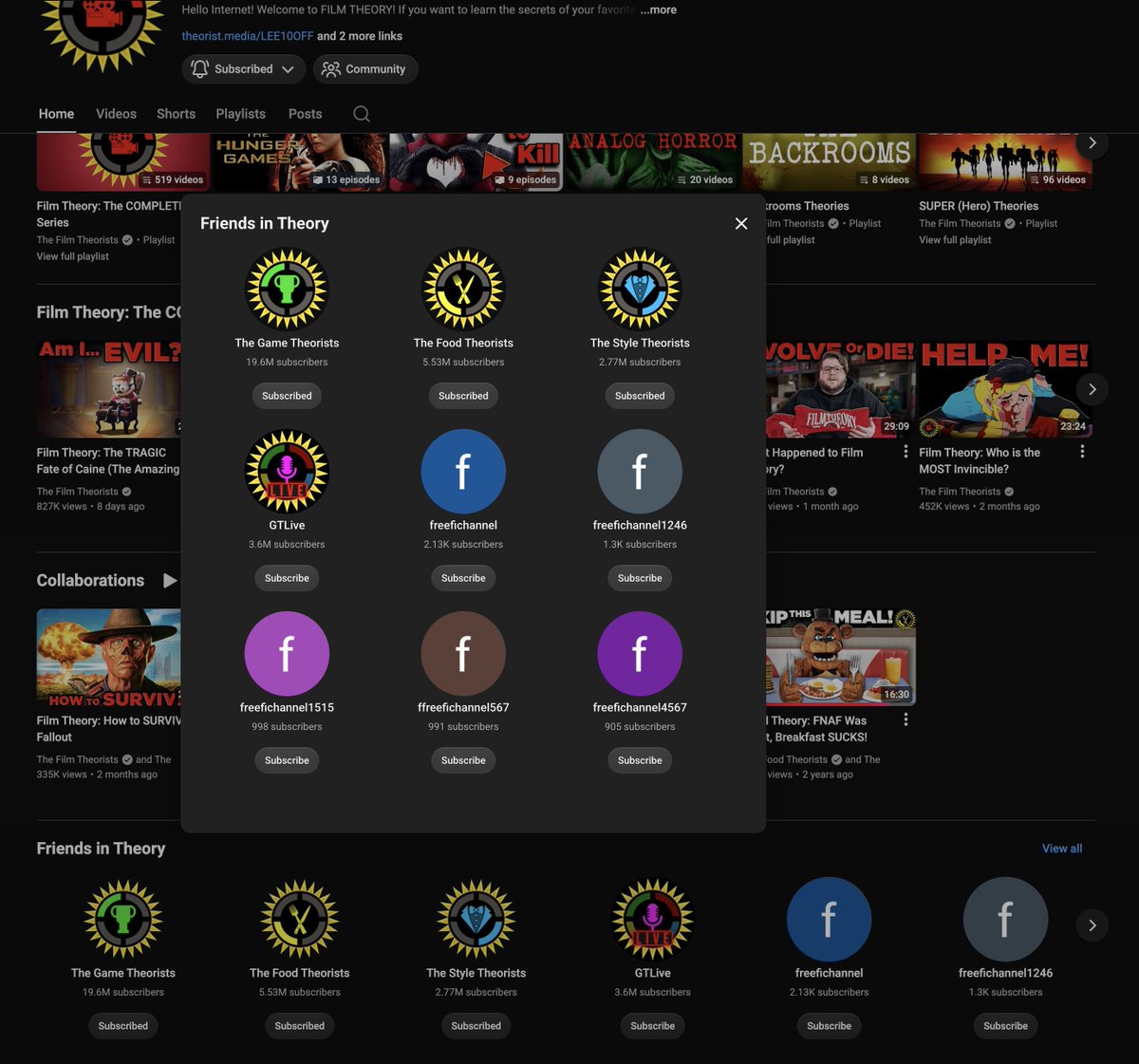
Task: Click the channel search magnifier icon
Action: (362, 114)
